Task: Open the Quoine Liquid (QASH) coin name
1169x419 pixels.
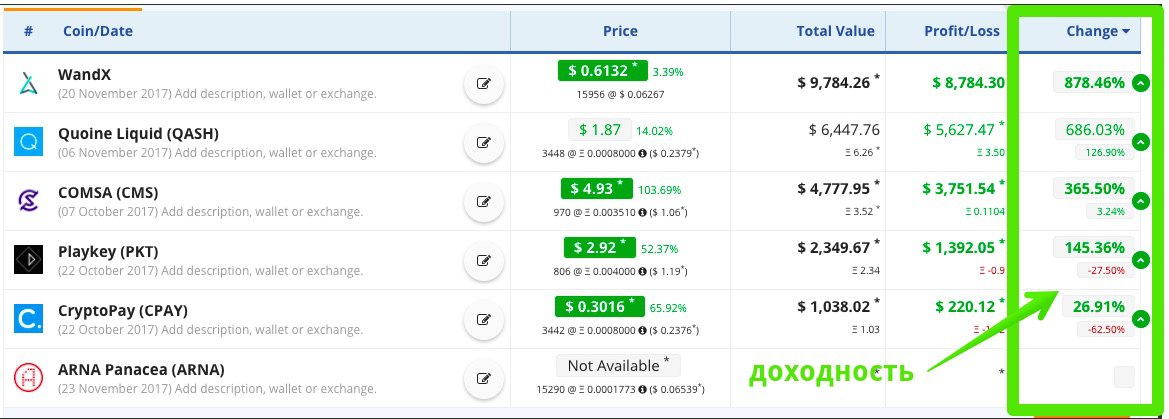Action: (138, 133)
